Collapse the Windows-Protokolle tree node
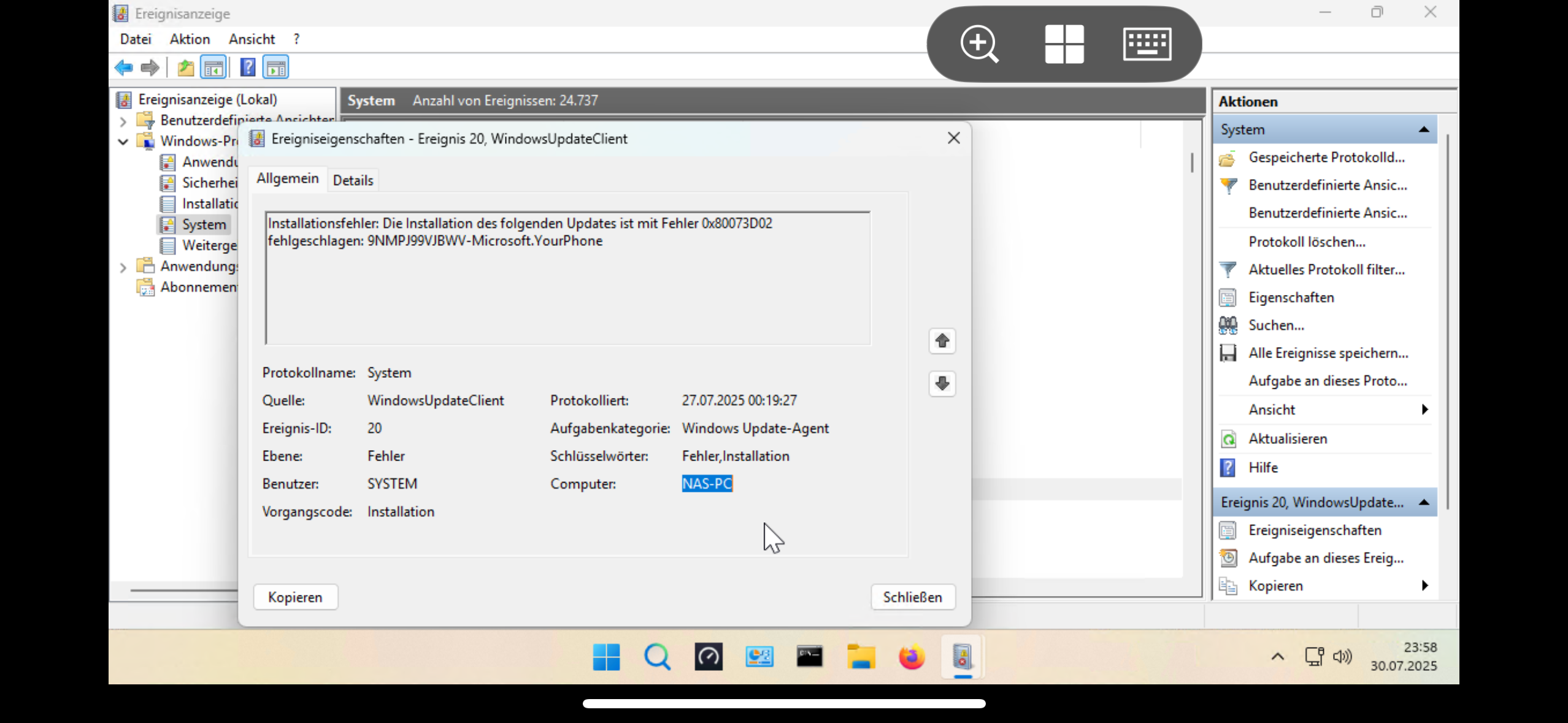Viewport: 1568px width, 723px height. 123,142
